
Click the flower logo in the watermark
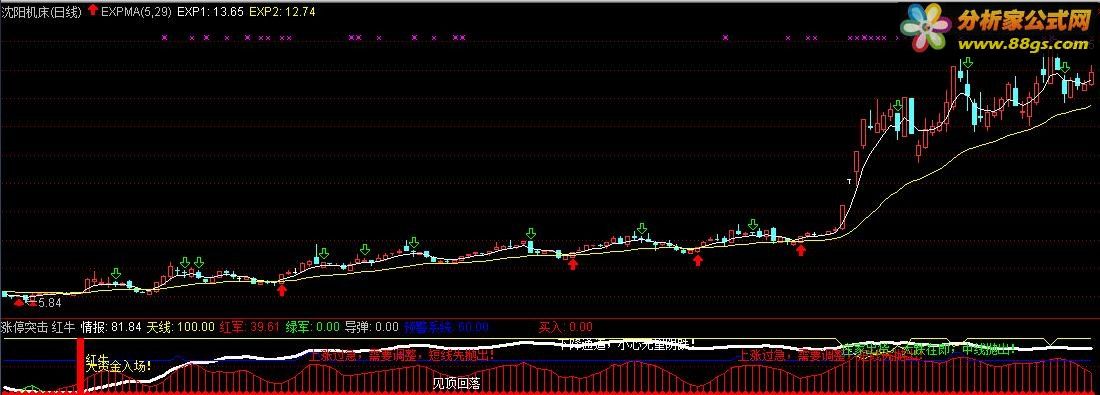pyautogui.click(x=926, y=27)
